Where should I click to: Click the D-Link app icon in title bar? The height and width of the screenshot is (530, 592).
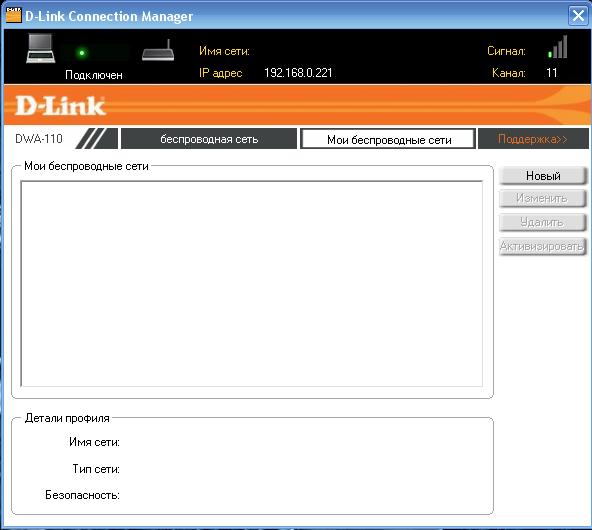coord(14,15)
